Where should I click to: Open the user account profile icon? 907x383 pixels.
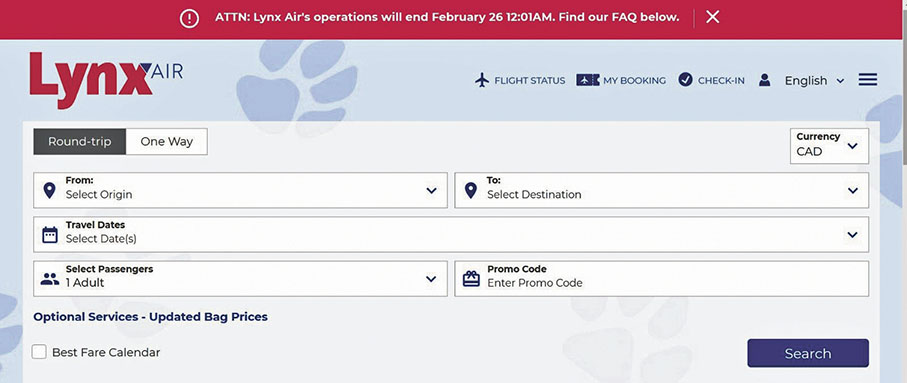pyautogui.click(x=765, y=80)
